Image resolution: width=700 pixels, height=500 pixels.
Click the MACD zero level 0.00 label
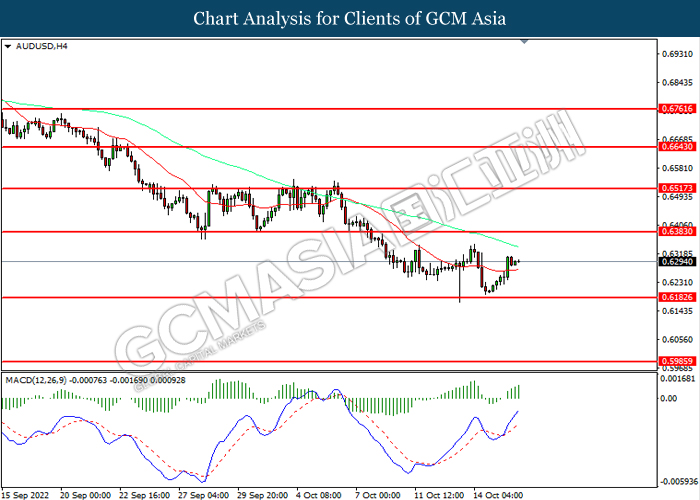pos(669,398)
